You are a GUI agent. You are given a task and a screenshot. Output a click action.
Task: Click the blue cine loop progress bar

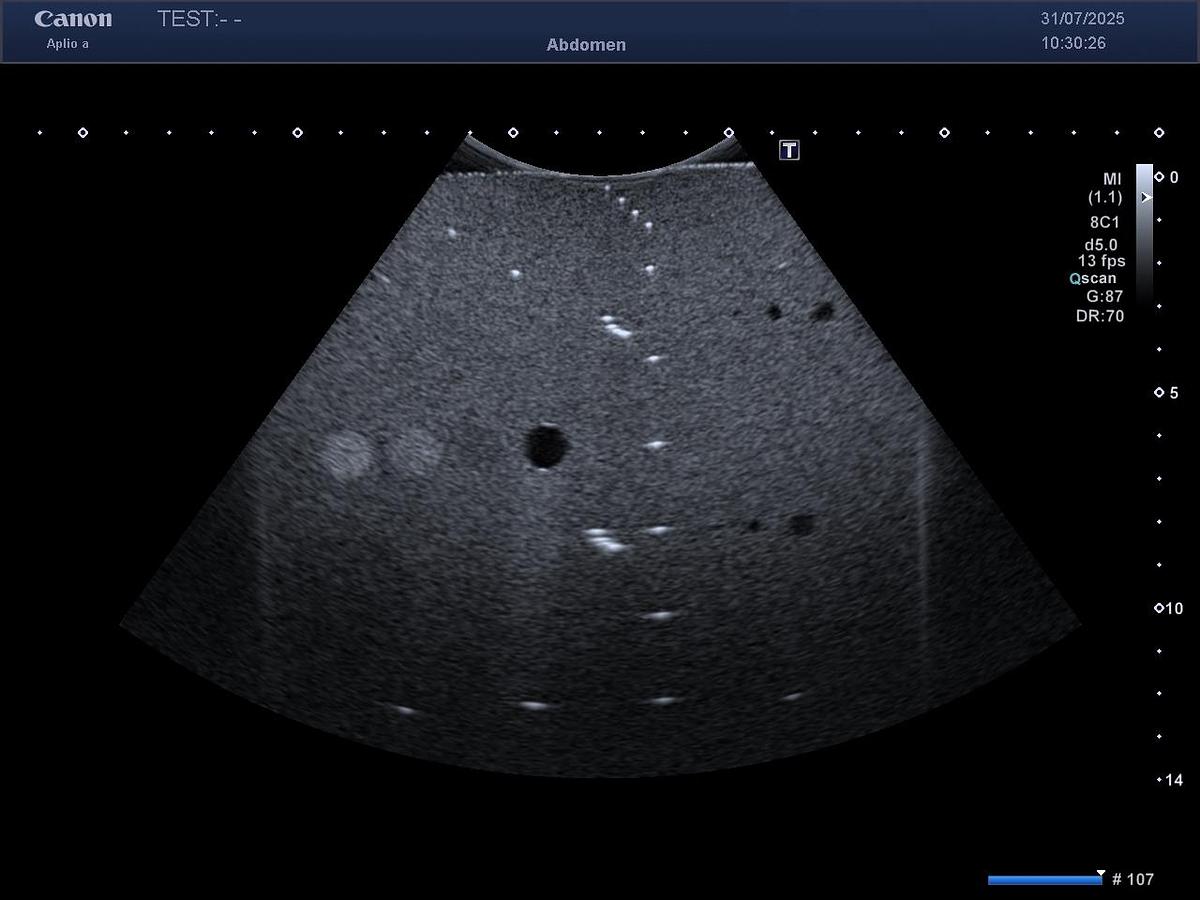click(1043, 880)
